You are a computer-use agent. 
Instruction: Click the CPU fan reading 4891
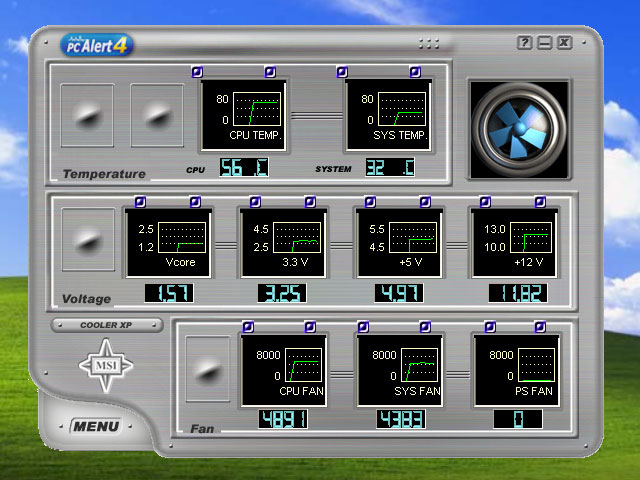click(x=283, y=420)
